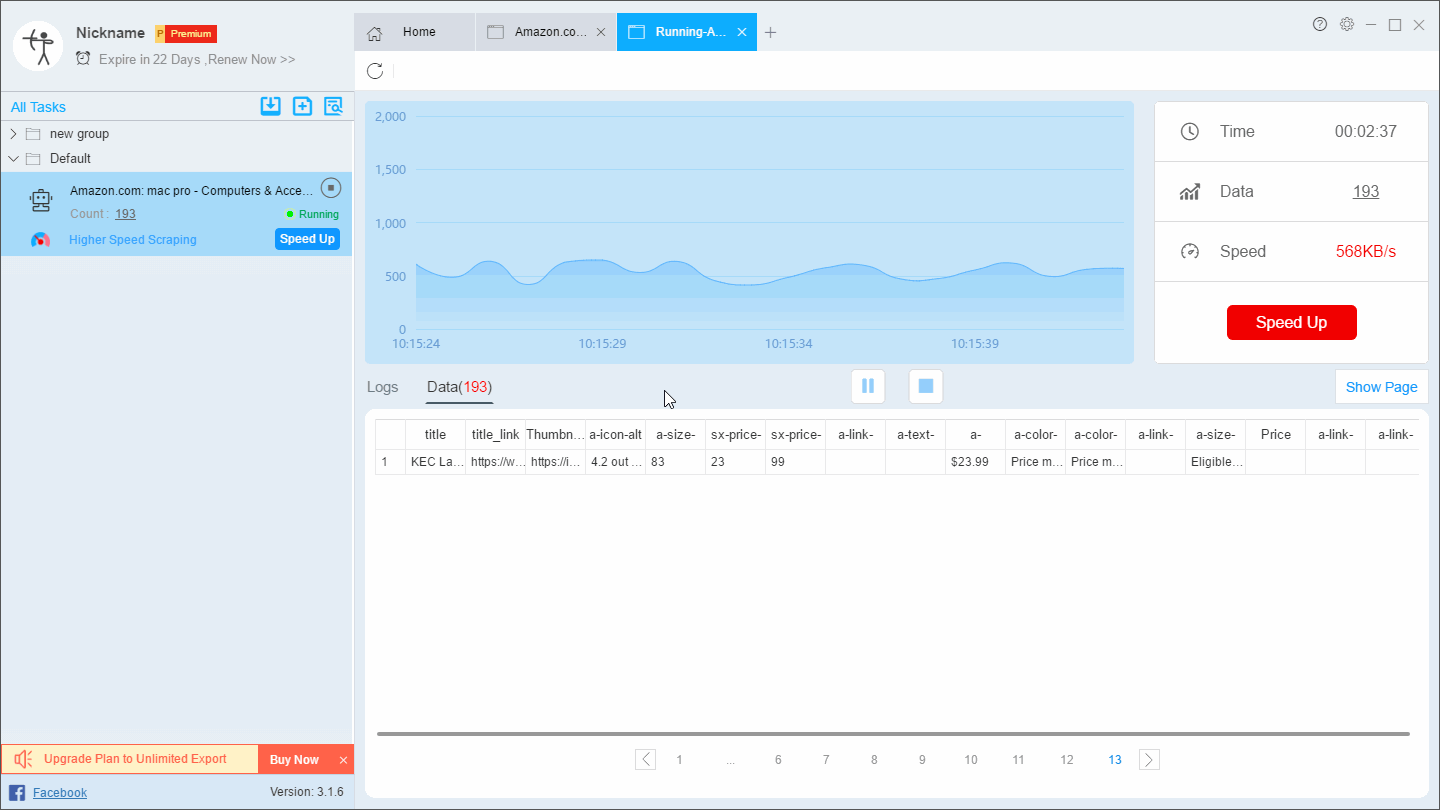1440x810 pixels.
Task: Click the underlined Count 193 in task list
Action: (x=125, y=214)
